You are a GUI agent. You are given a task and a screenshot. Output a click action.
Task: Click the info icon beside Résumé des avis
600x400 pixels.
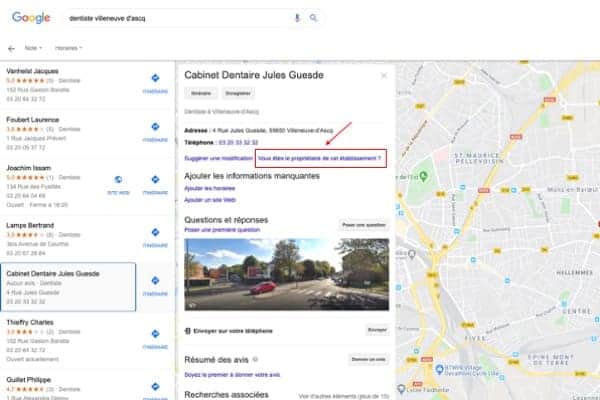tap(255, 359)
